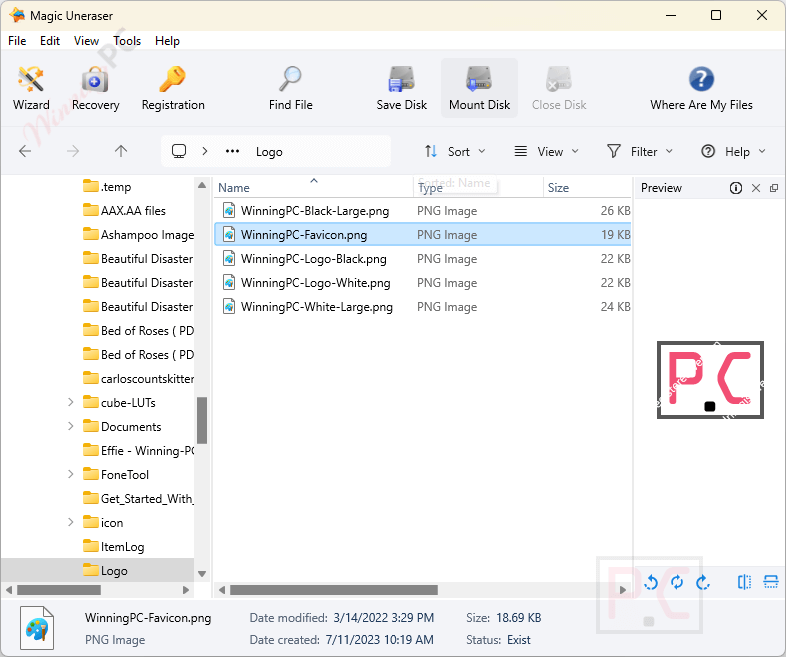Viewport: 786px width, 657px height.
Task: Pop out the Preview pane
Action: point(774,188)
